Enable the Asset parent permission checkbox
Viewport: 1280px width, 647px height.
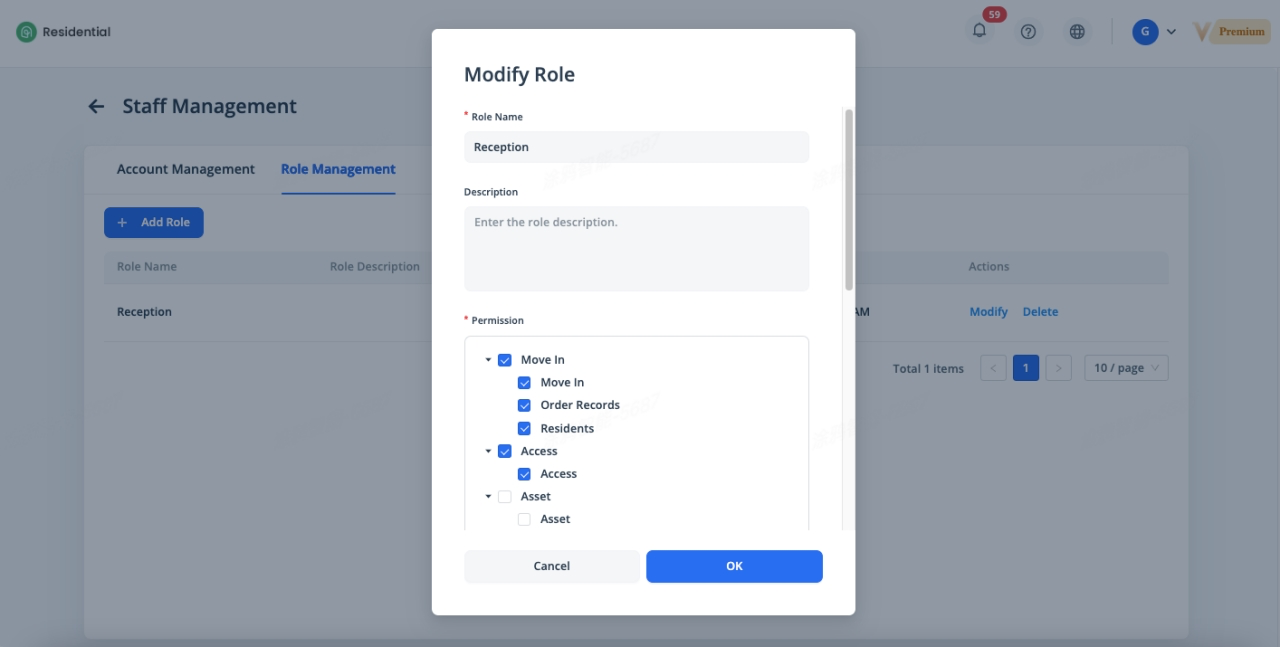tap(504, 497)
